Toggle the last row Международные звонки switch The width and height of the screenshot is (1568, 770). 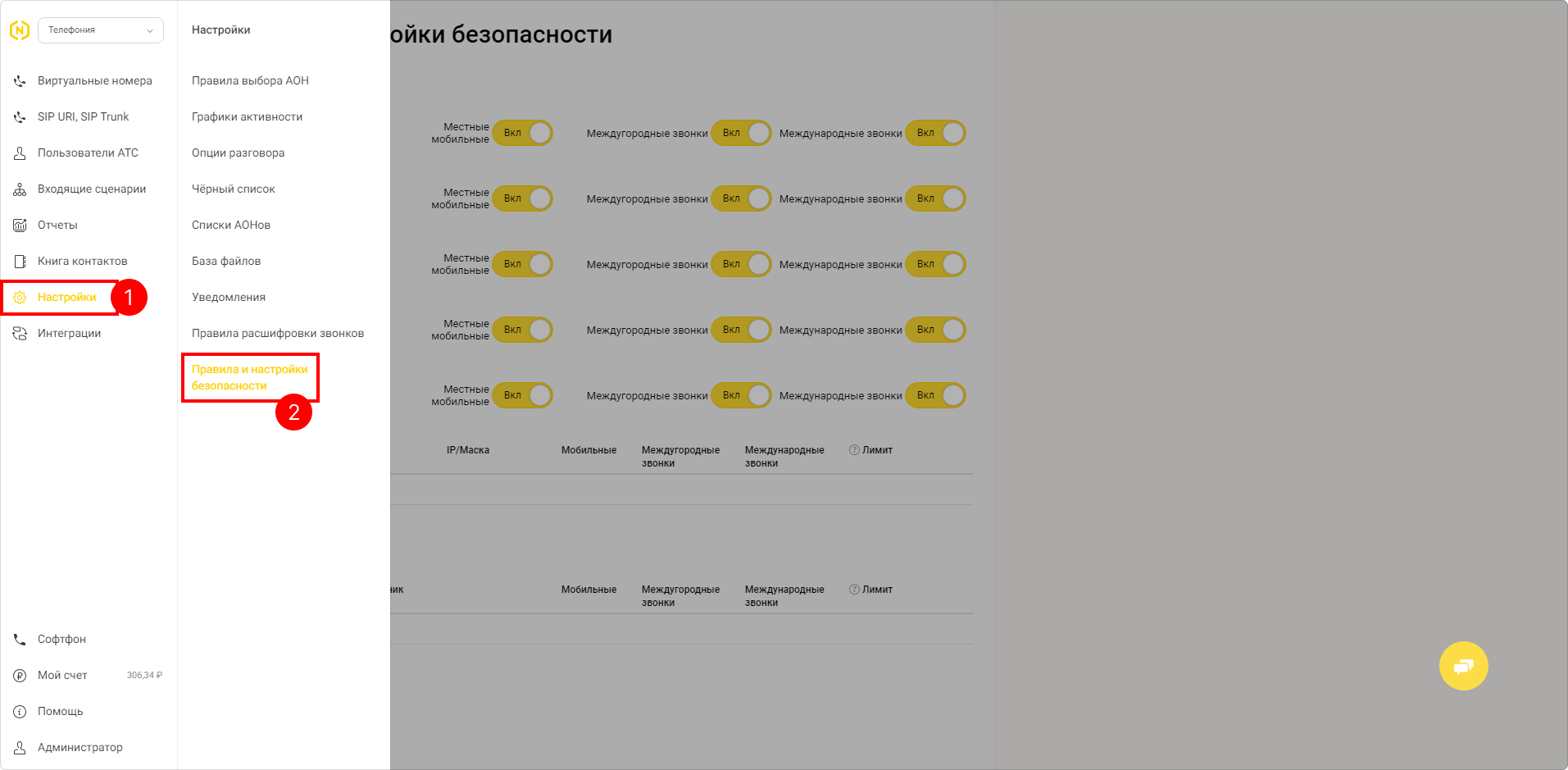936,395
